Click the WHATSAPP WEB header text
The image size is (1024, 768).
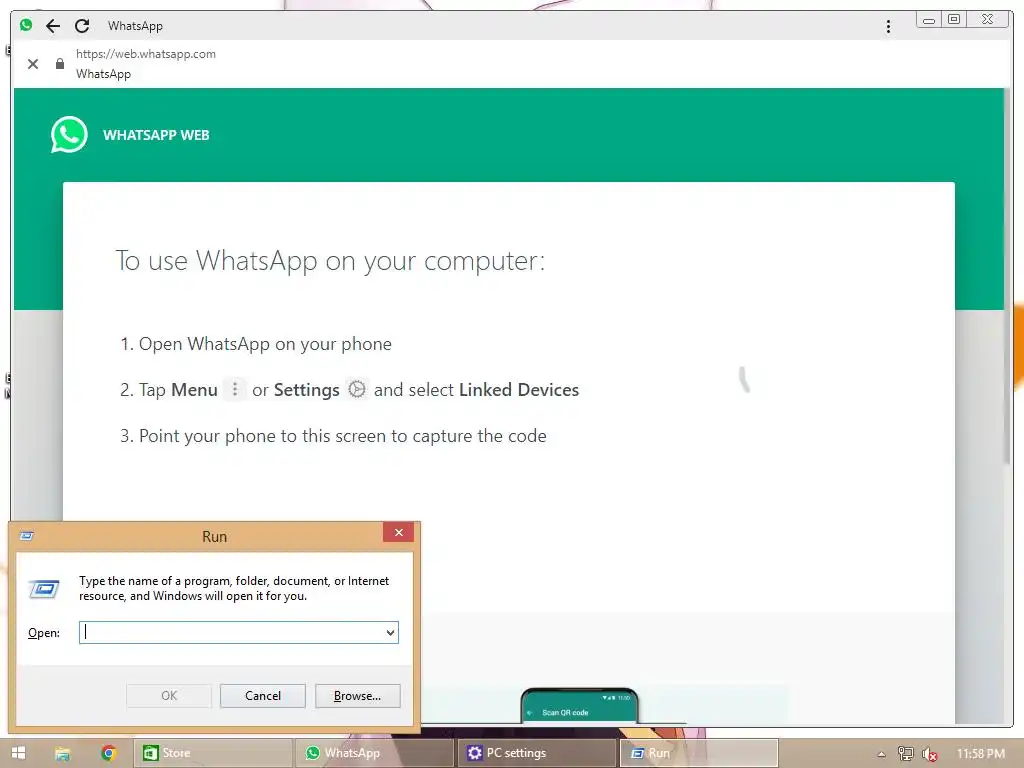[x=156, y=135]
